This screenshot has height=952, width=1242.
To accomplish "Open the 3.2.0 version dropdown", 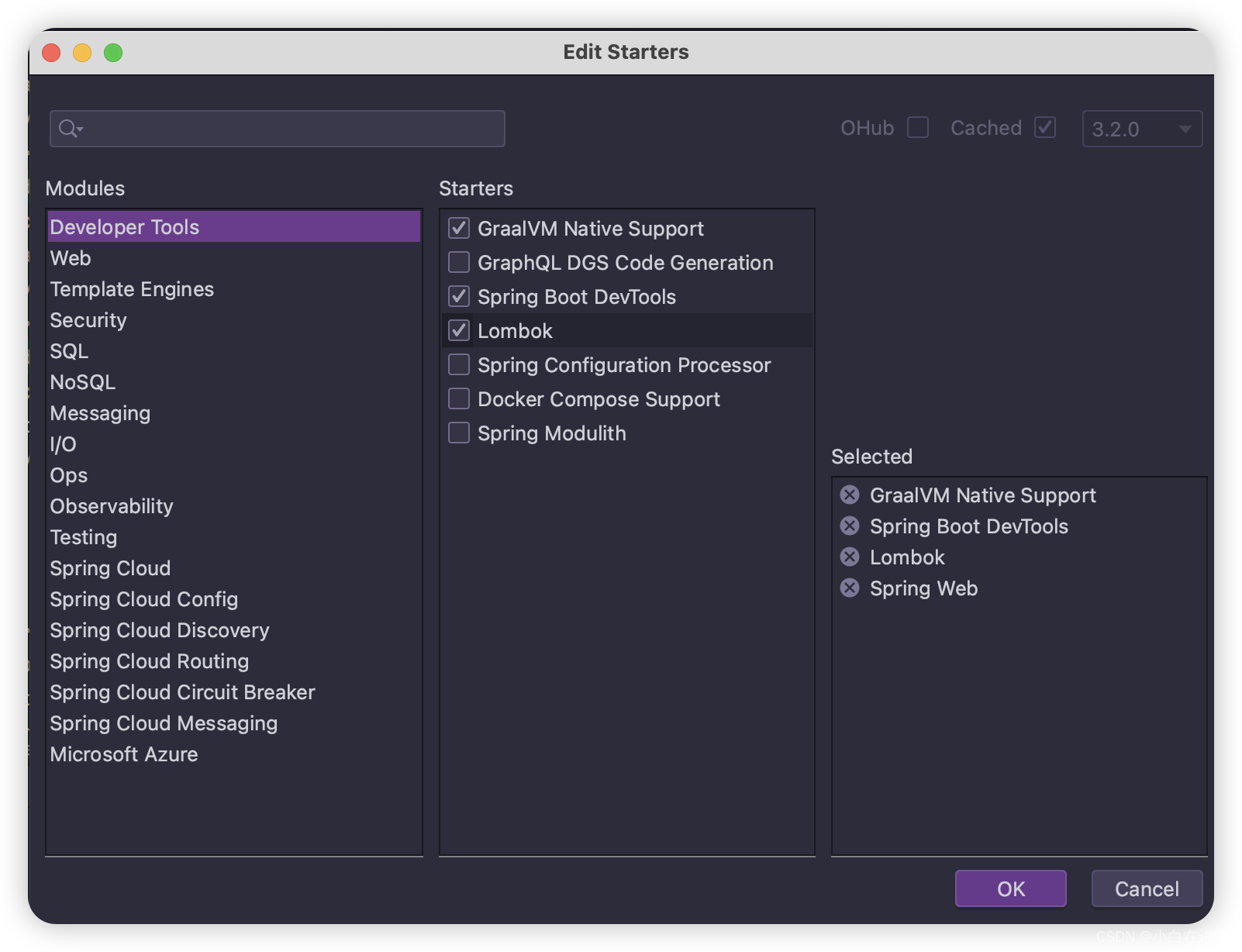I will 1142,129.
